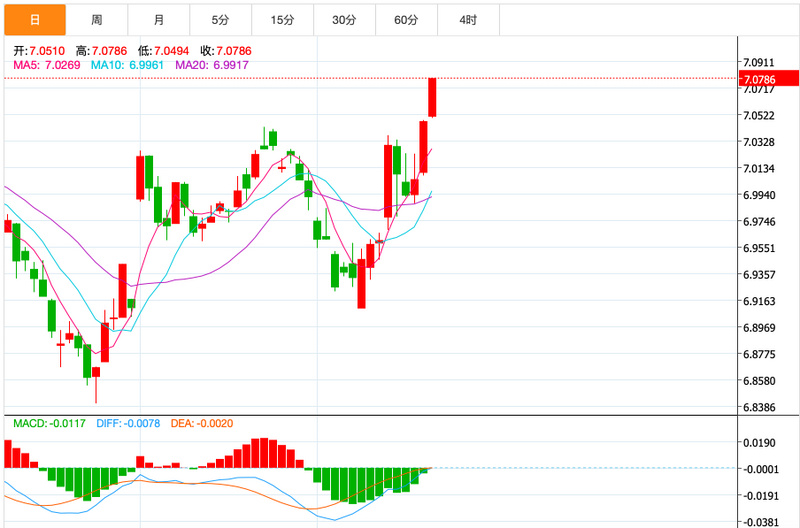Viewport: 800px width, 528px height.
Task: Select the 日 daily chart tab
Action: (35, 20)
